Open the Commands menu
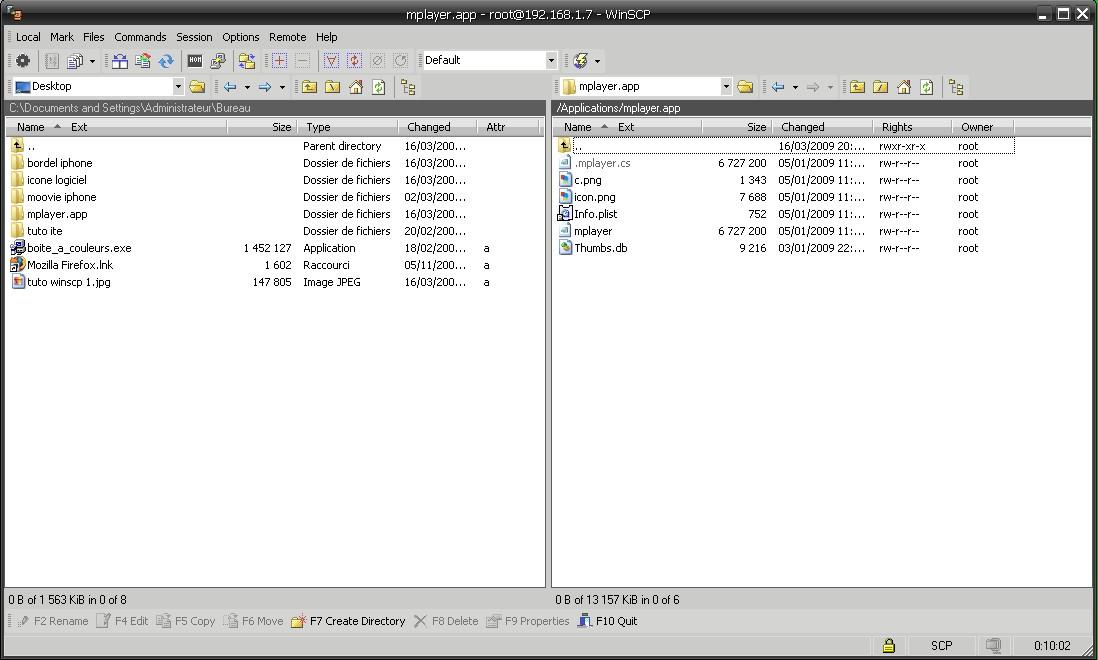This screenshot has height=660, width=1098. [140, 37]
